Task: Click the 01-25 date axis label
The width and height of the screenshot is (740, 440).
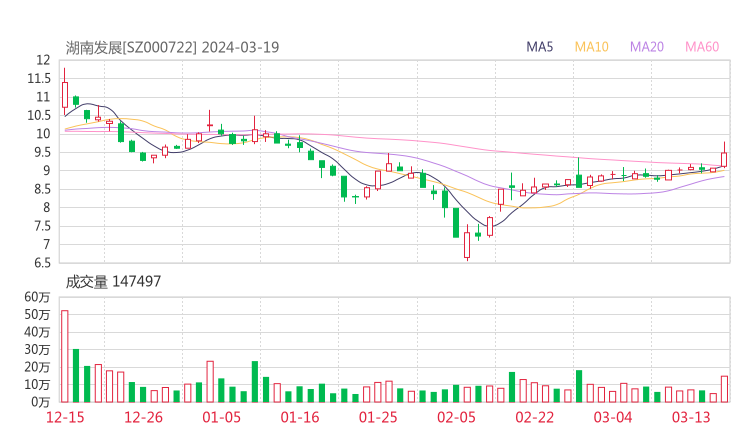Action: [x=378, y=417]
